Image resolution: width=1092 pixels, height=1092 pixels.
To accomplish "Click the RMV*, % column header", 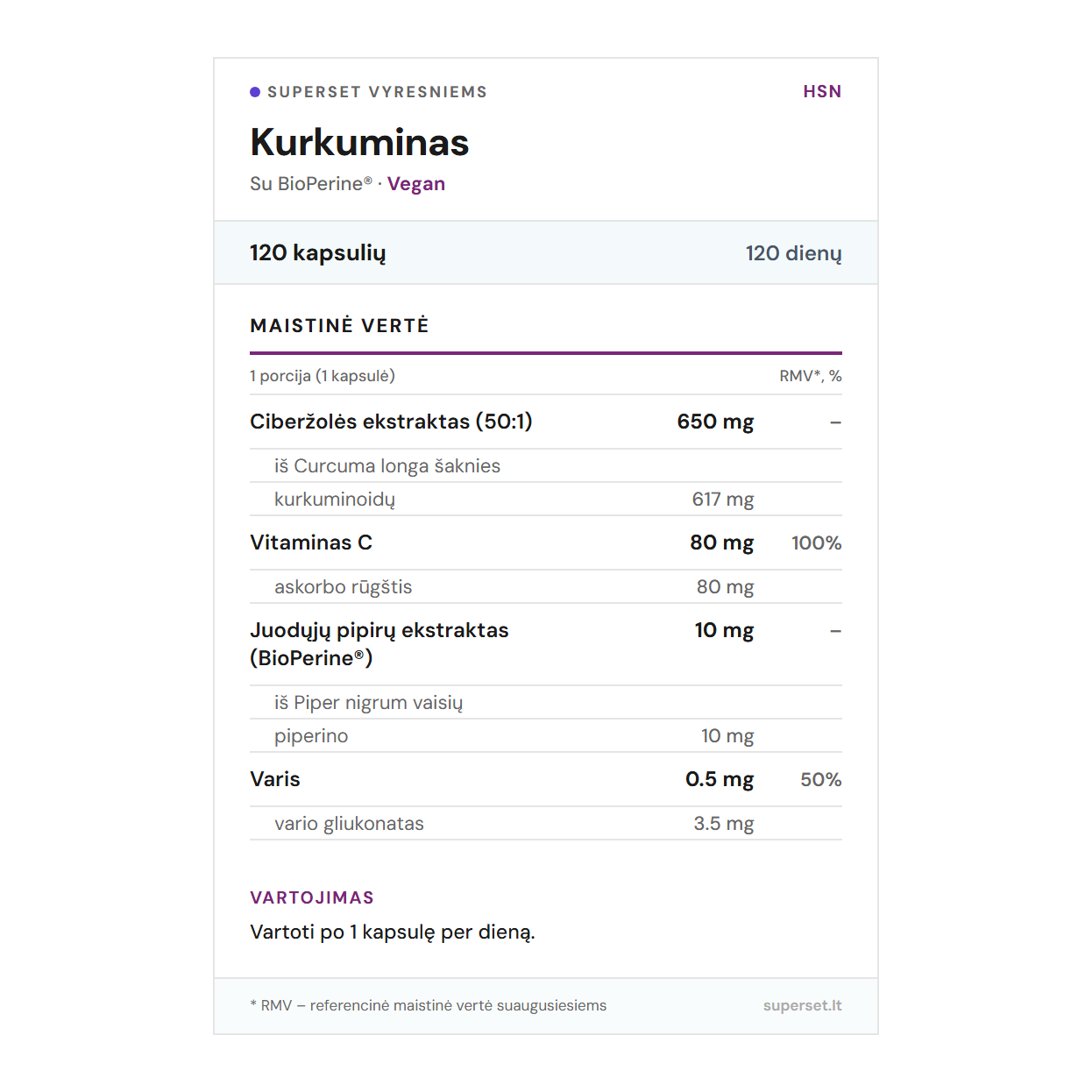I will [x=810, y=376].
